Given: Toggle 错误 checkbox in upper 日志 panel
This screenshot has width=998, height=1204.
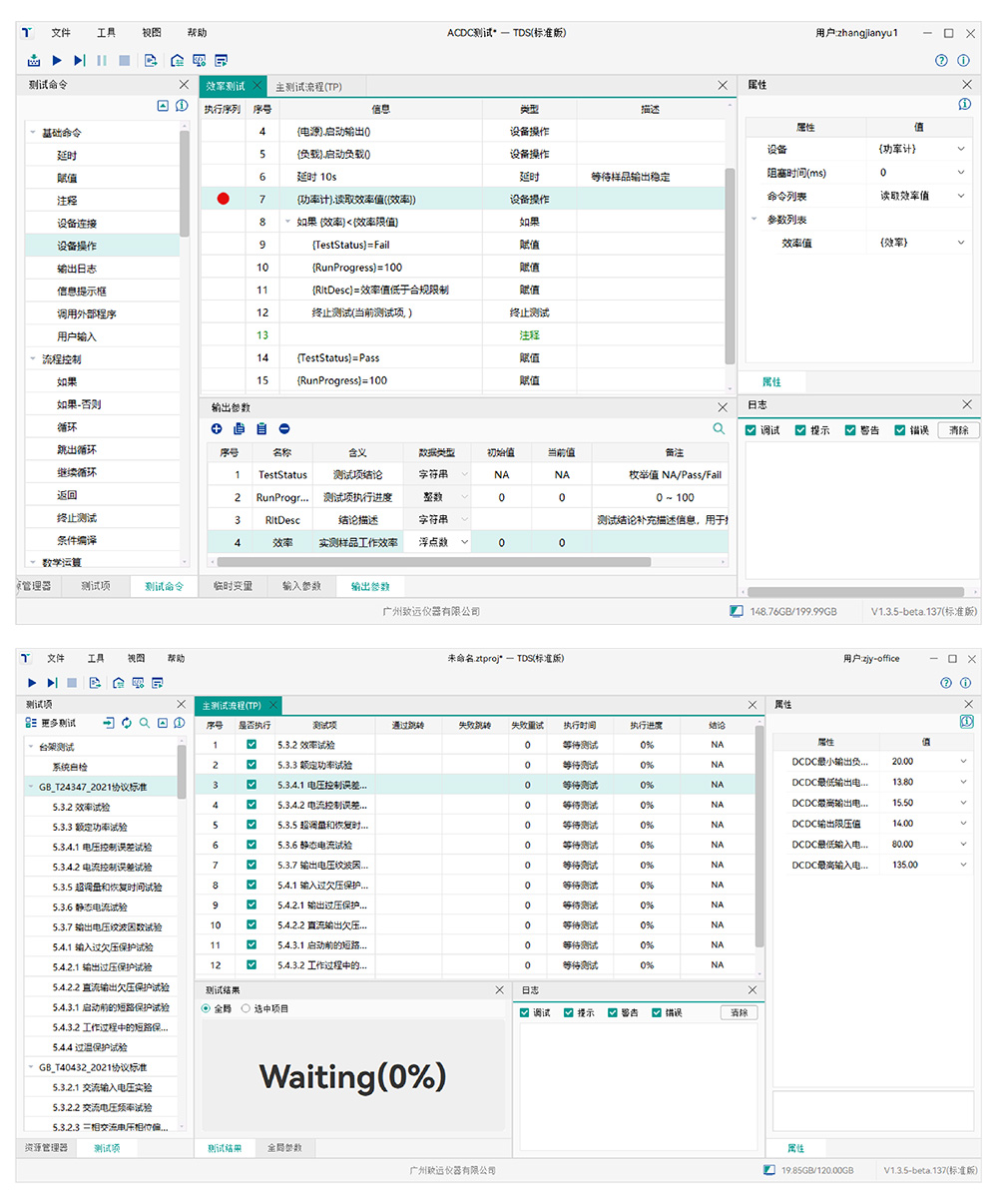Looking at the screenshot, I should click(900, 430).
